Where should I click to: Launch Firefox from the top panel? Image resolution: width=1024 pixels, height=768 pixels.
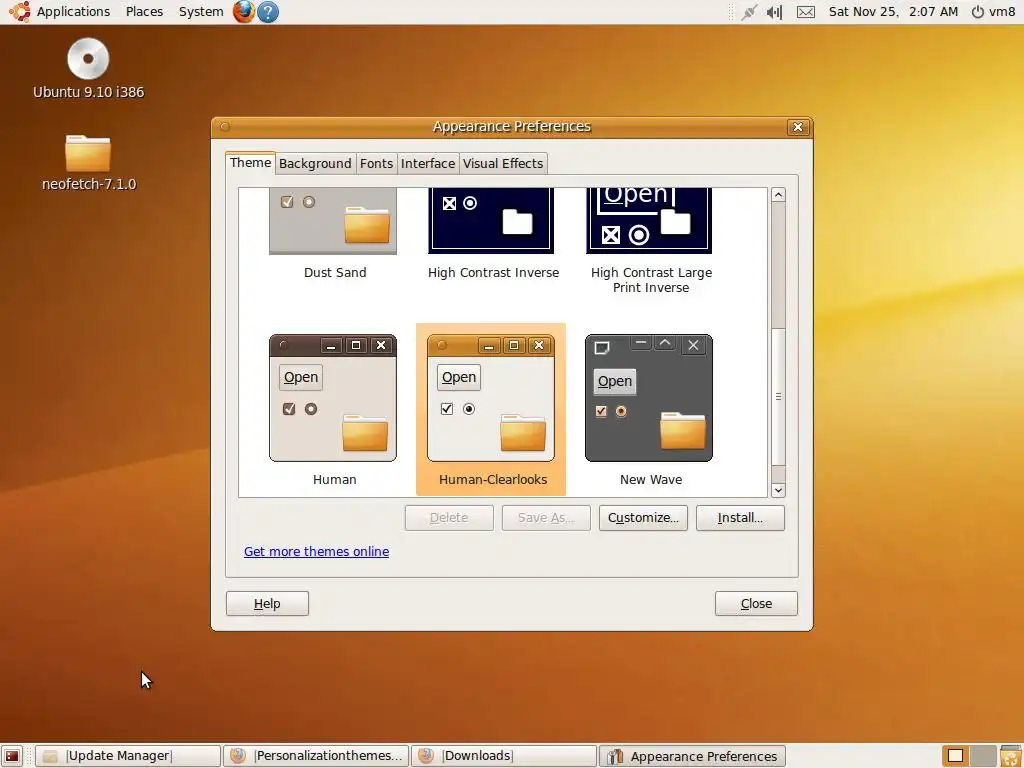point(244,11)
